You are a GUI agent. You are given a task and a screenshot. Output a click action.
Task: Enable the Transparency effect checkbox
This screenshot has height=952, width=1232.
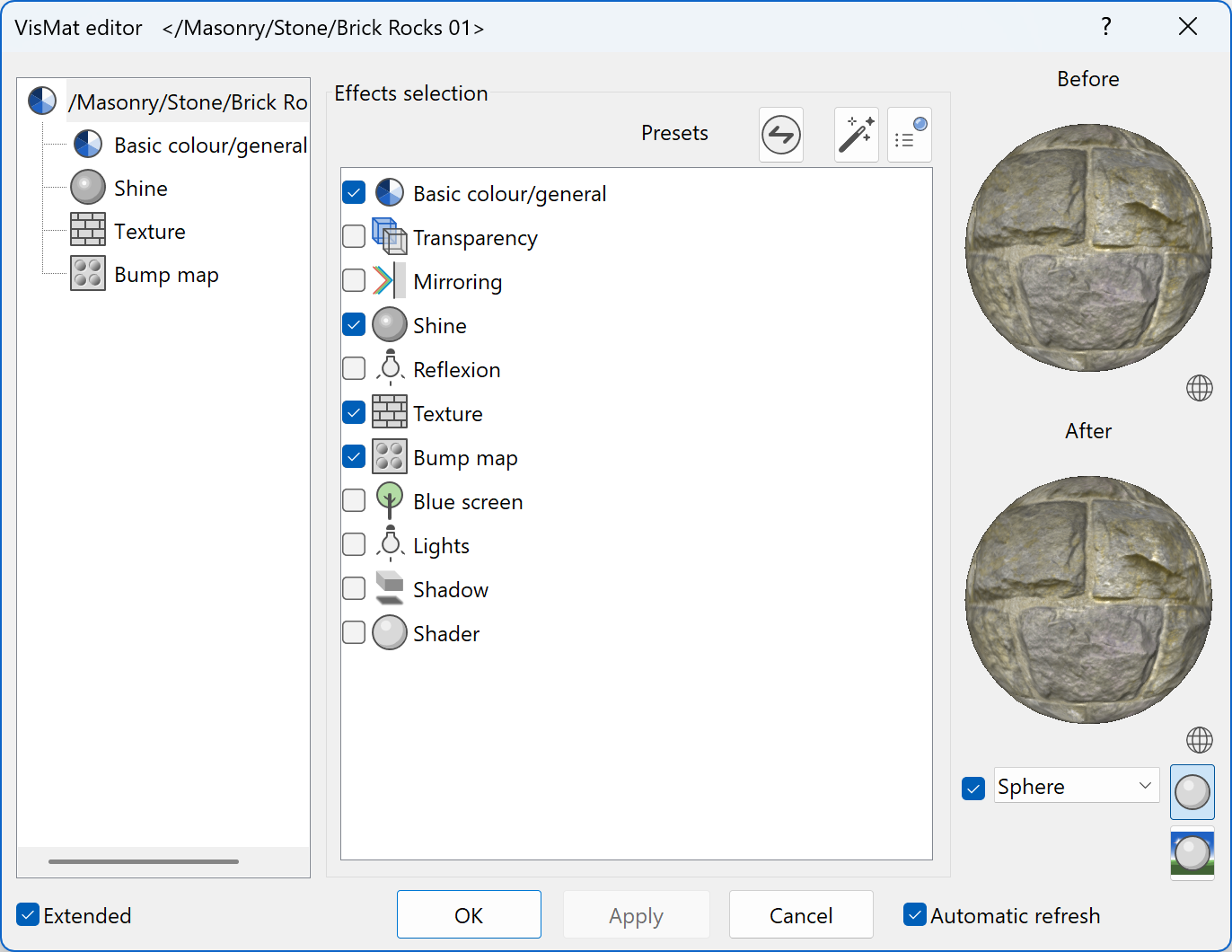[354, 236]
